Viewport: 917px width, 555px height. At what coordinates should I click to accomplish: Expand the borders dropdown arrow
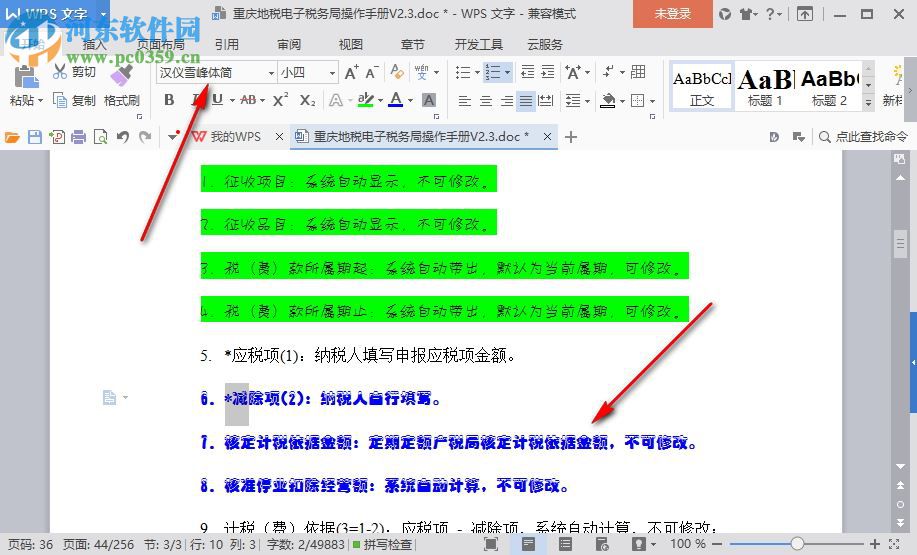(652, 101)
